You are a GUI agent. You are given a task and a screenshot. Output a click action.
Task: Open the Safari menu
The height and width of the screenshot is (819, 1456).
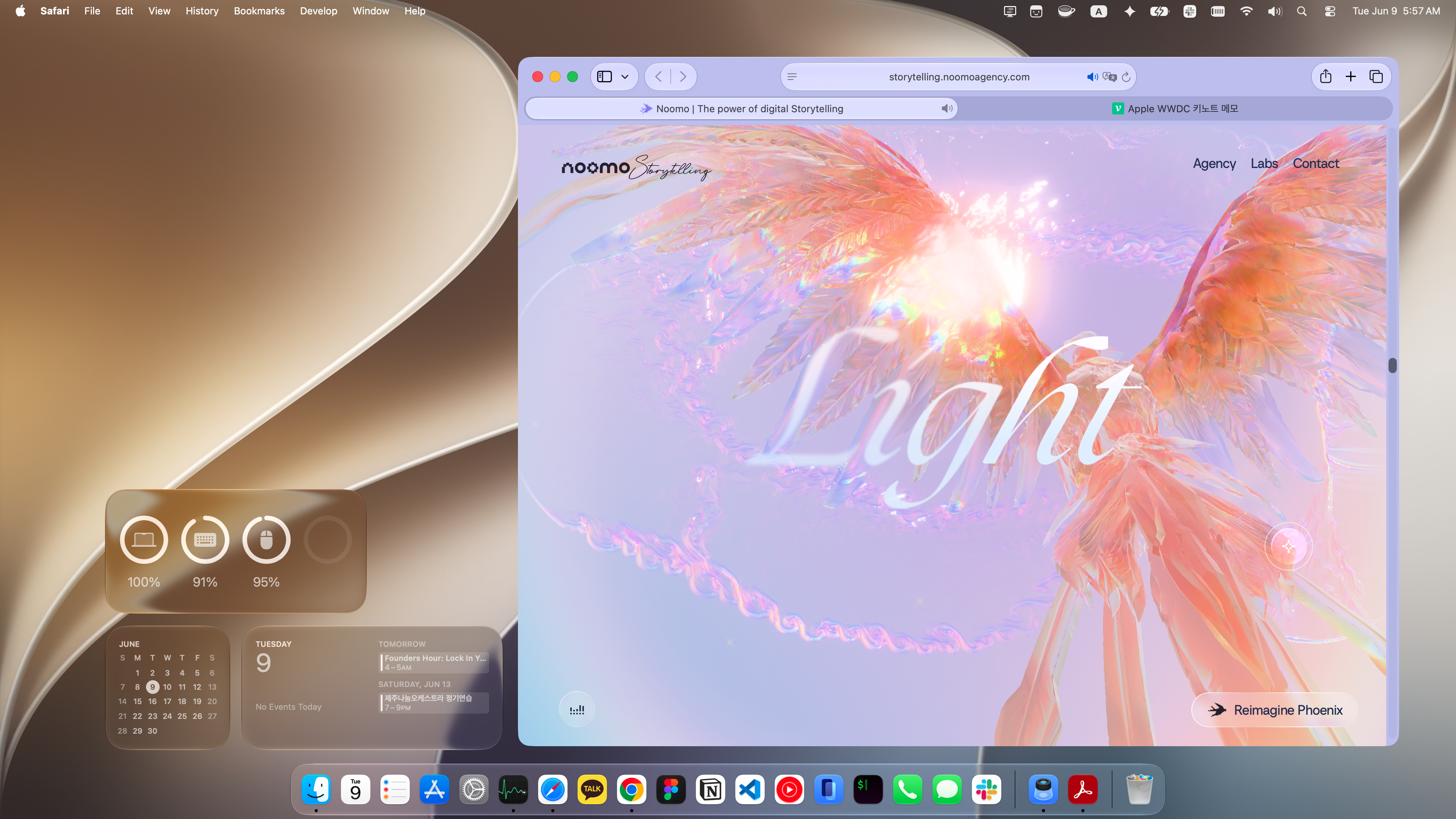[55, 11]
